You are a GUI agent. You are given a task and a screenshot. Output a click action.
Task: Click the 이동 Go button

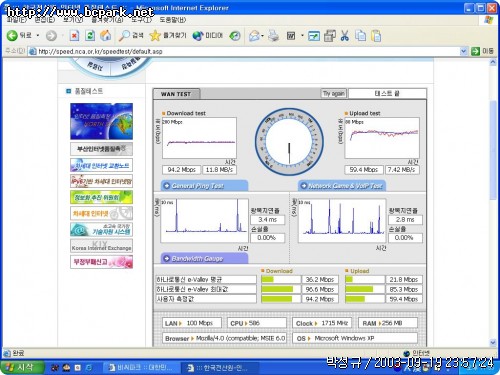coord(483,51)
